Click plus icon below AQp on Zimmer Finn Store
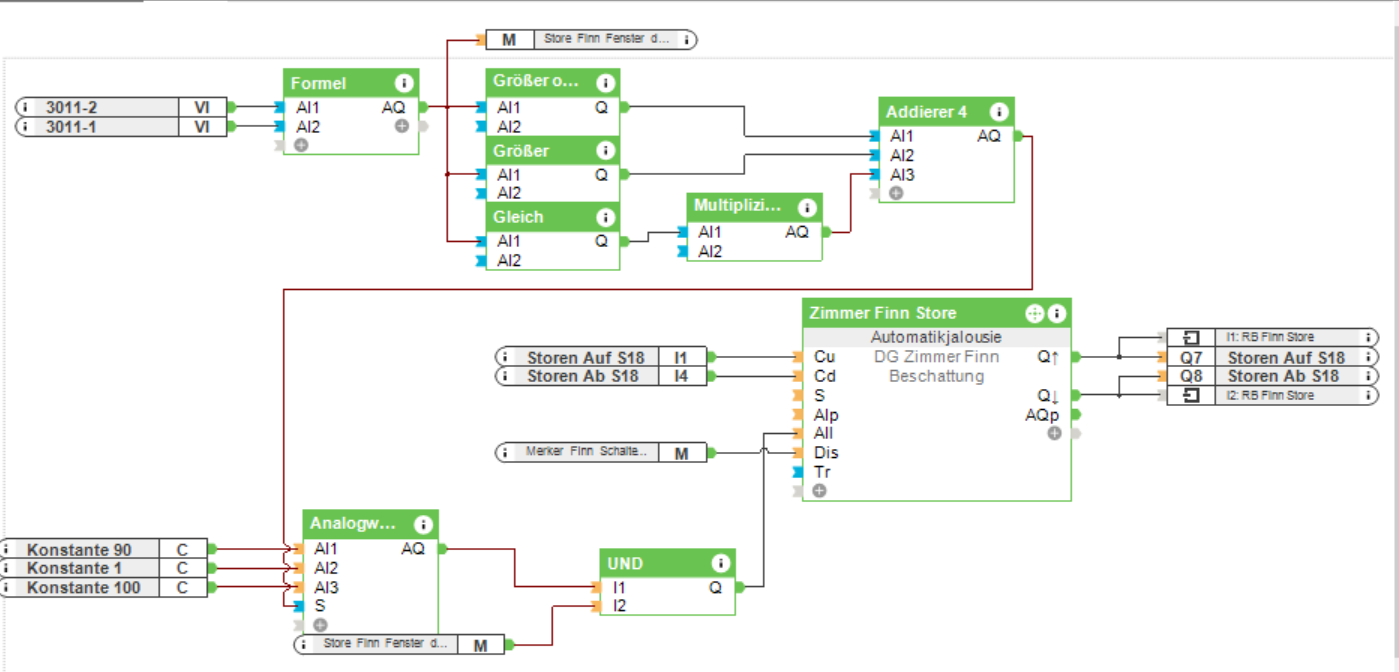The image size is (1399, 672). (1054, 433)
